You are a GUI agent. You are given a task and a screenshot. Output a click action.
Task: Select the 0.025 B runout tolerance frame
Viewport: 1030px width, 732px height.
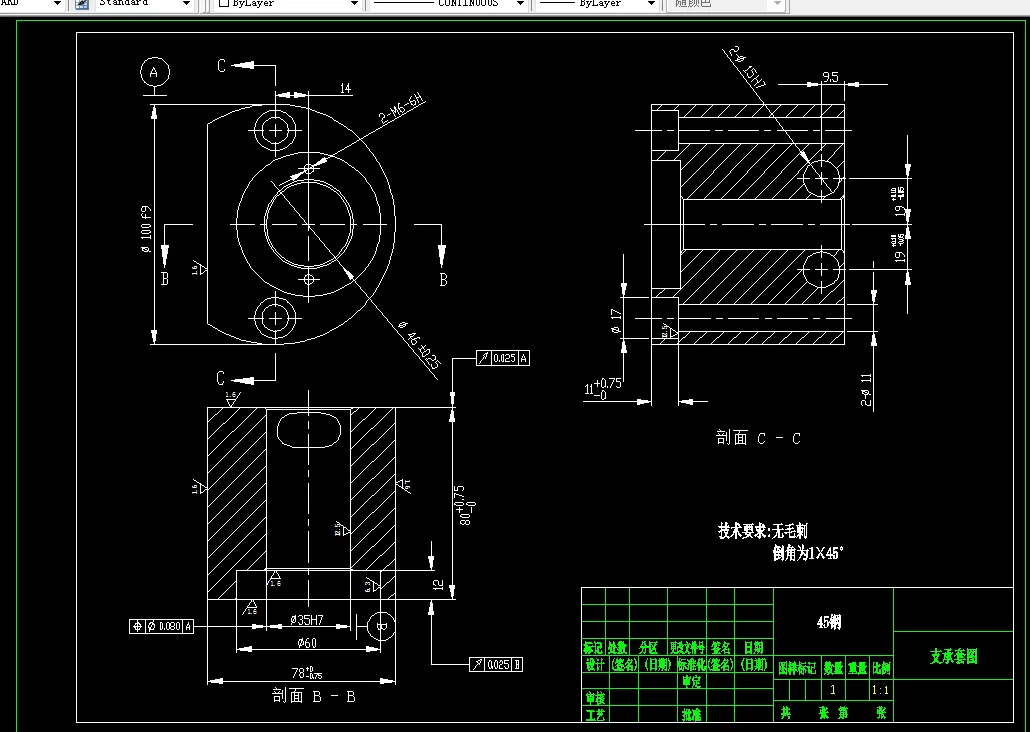coord(496,664)
